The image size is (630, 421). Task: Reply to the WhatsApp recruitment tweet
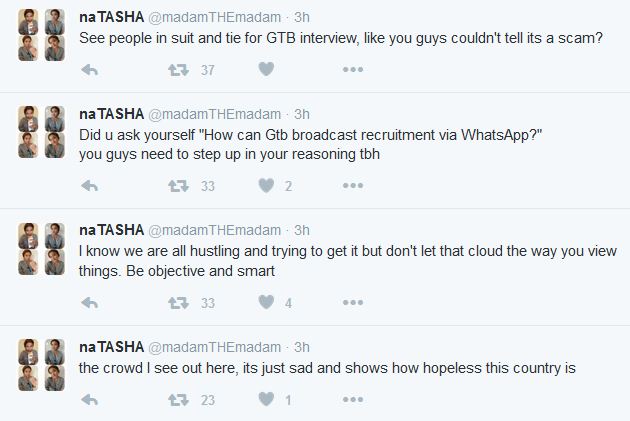89,186
